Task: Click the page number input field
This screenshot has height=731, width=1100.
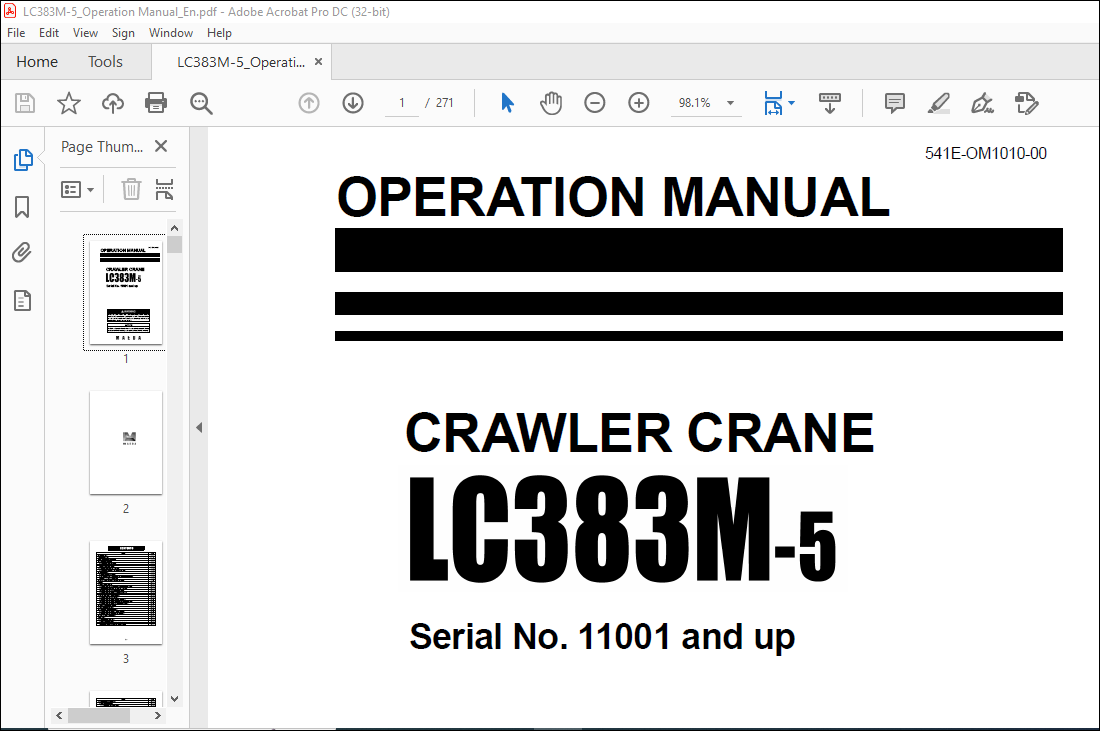Action: tap(402, 103)
